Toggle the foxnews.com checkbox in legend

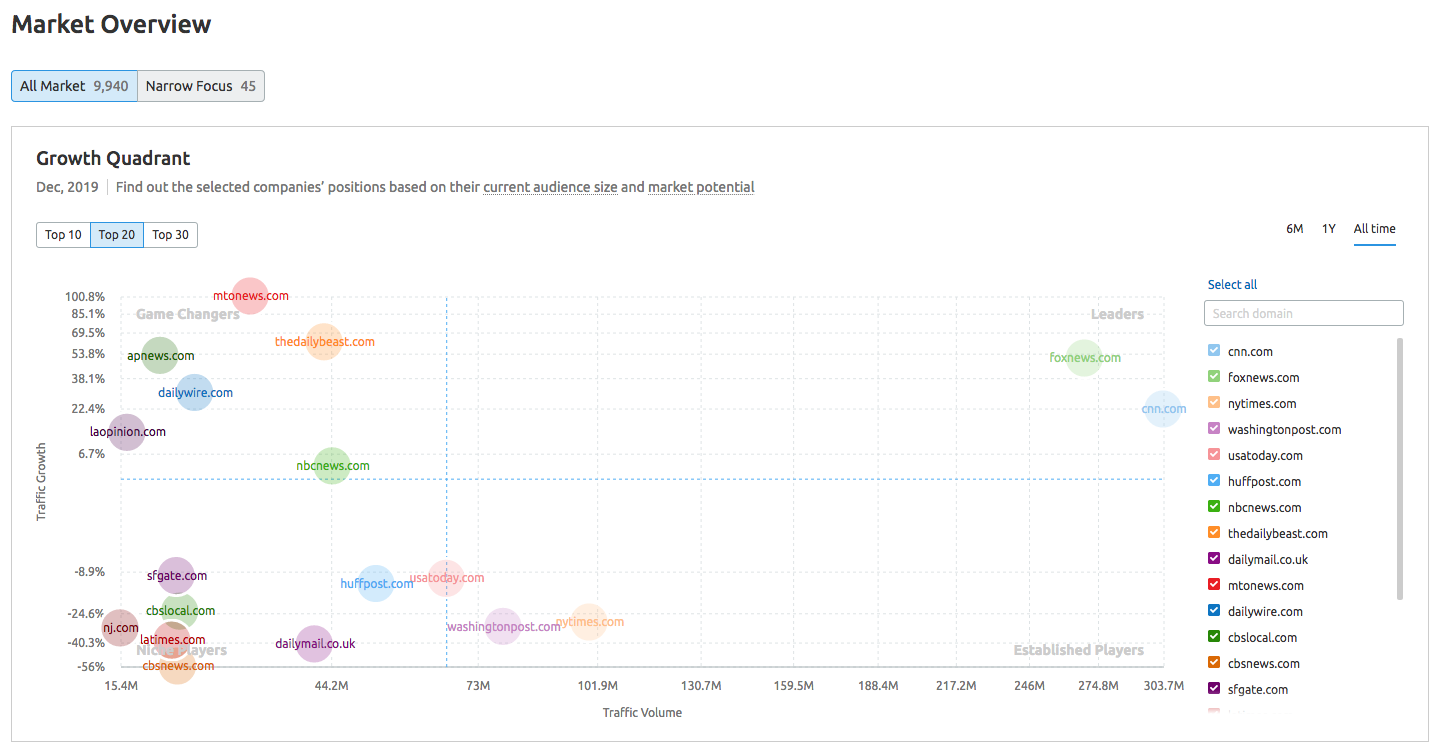pyautogui.click(x=1214, y=377)
